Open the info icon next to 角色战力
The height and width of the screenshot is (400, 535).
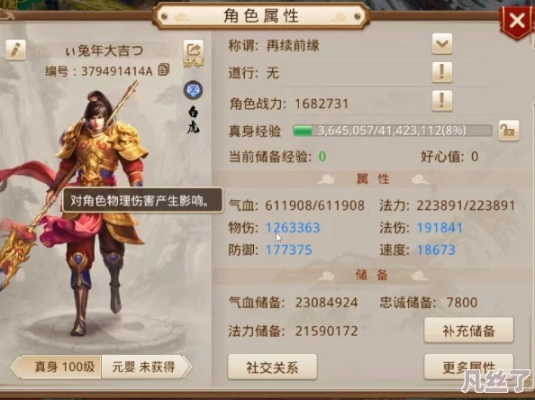[x=442, y=101]
